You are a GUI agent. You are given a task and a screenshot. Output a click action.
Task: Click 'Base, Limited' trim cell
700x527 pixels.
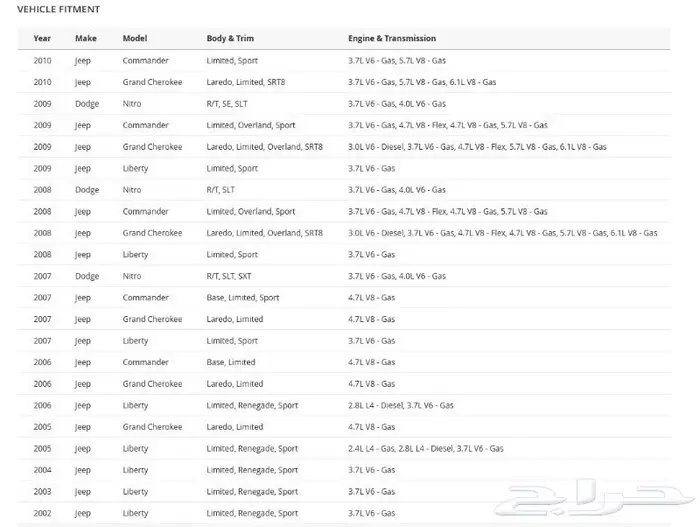231,362
